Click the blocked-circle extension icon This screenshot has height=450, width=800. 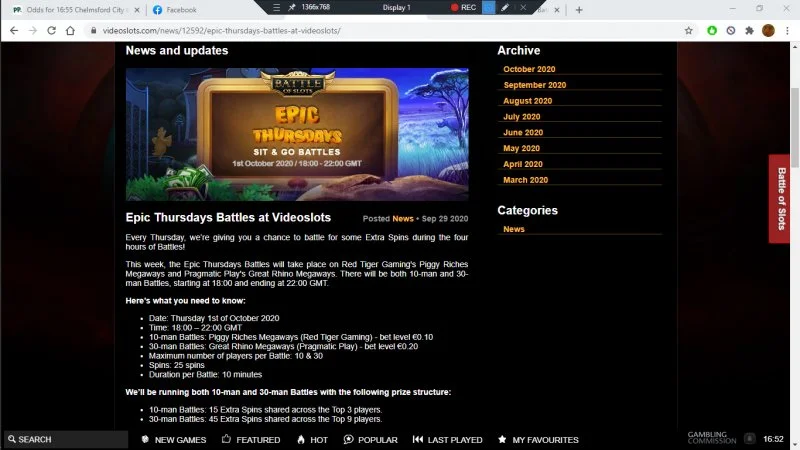(731, 31)
